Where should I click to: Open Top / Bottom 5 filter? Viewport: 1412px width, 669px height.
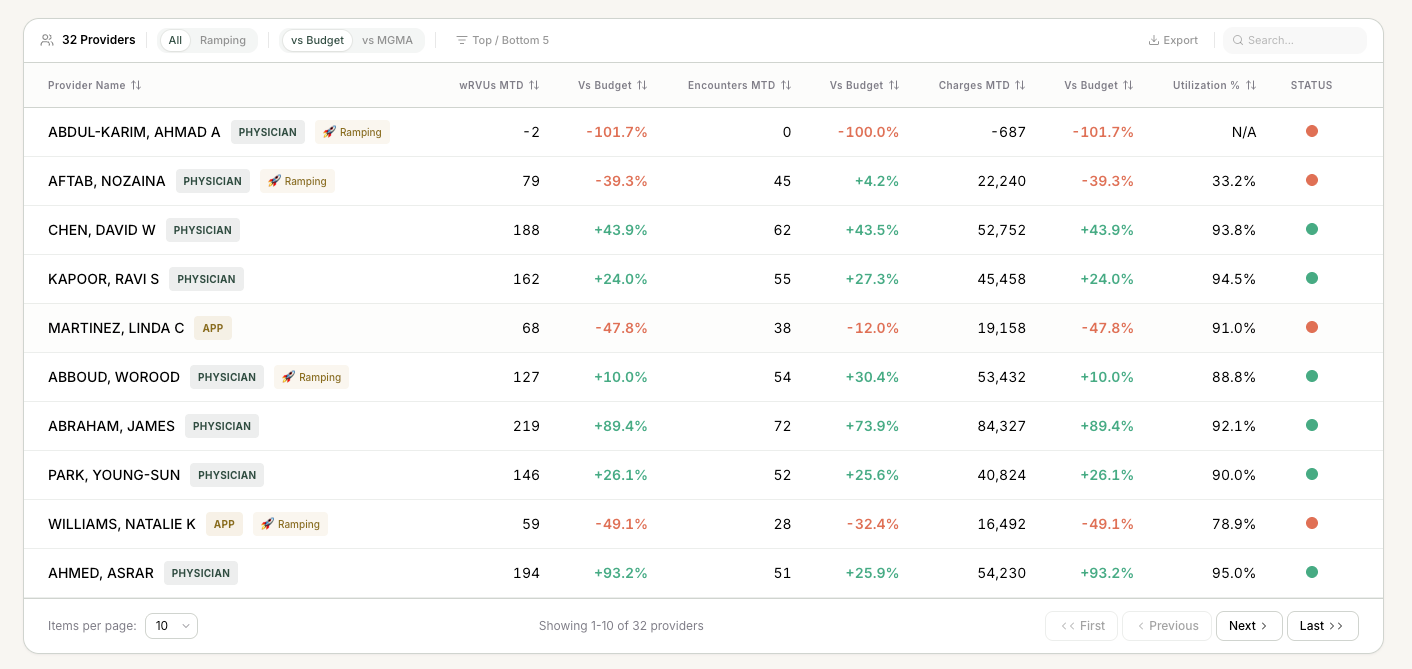pyautogui.click(x=502, y=40)
